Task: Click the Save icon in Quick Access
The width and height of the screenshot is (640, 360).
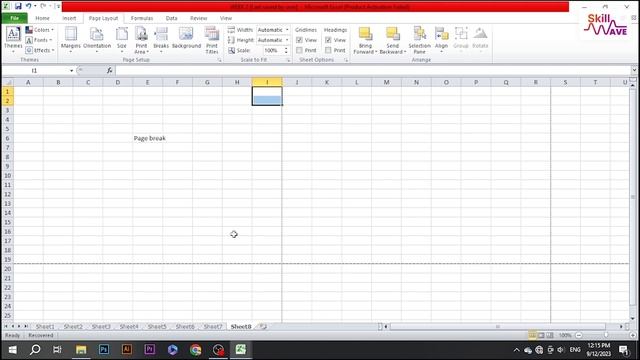Action: [x=18, y=6]
